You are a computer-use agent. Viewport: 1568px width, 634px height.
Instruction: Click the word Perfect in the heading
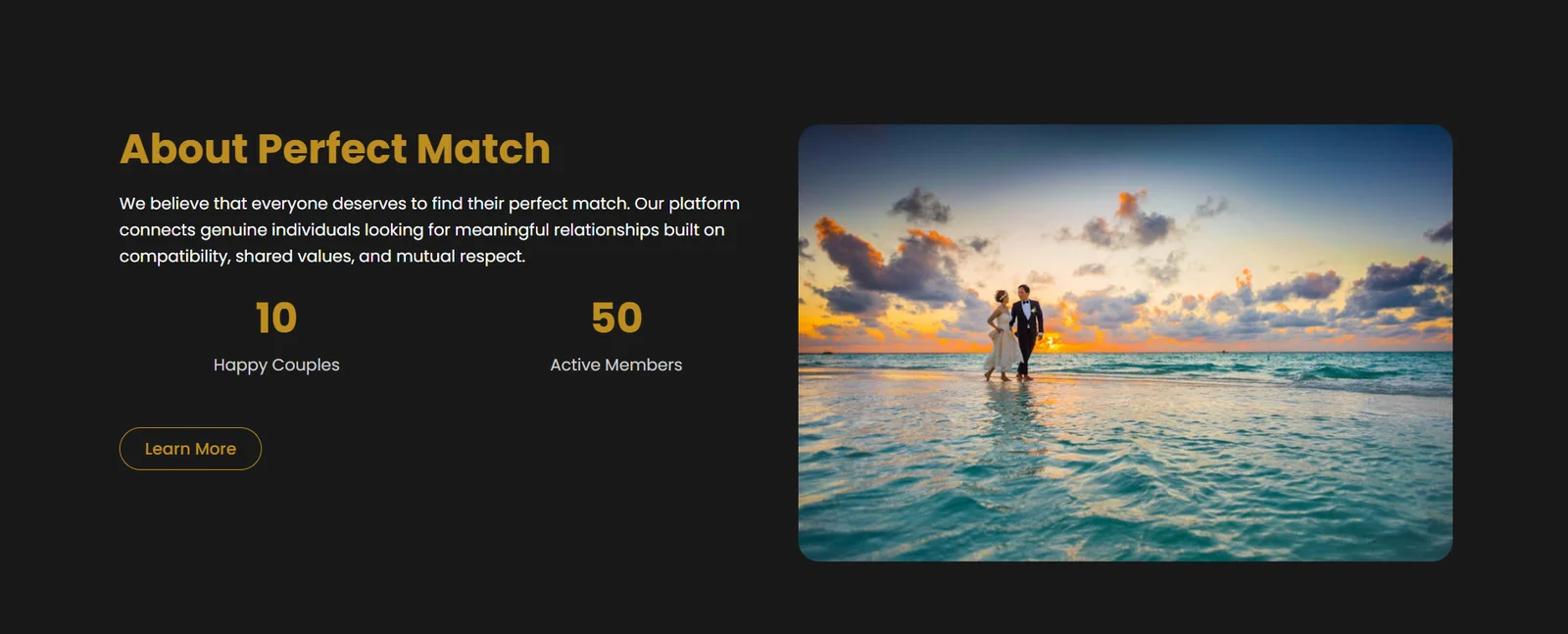click(331, 149)
